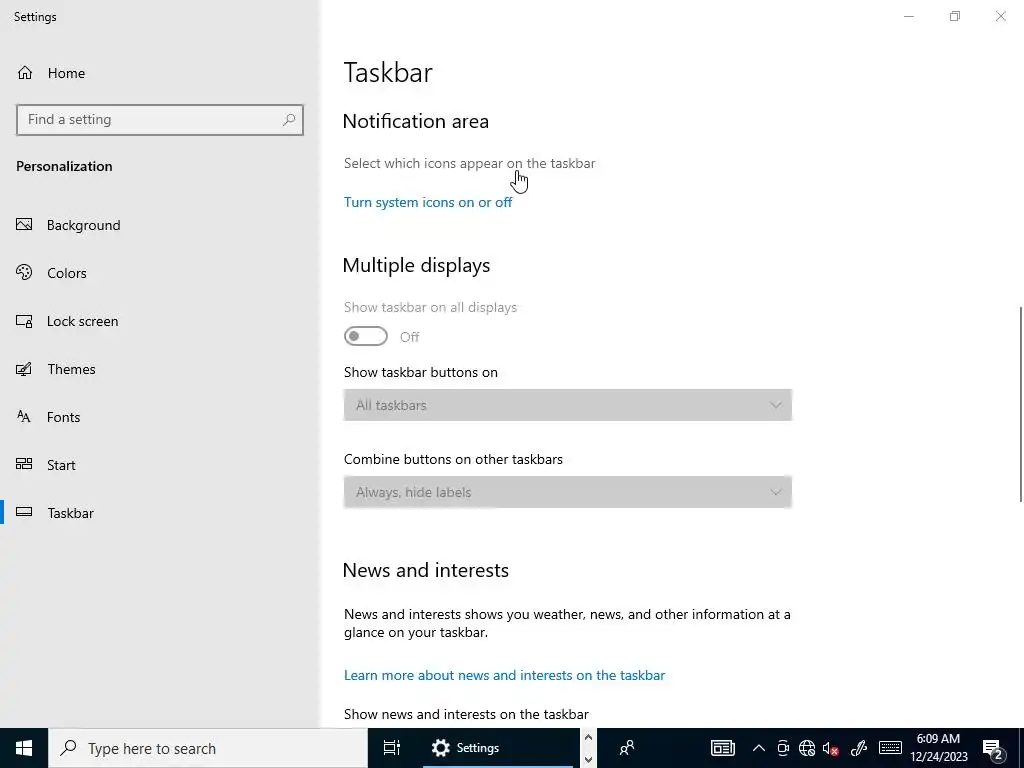The image size is (1024, 768).
Task: Click the News and interests heading
Action: [x=425, y=570]
